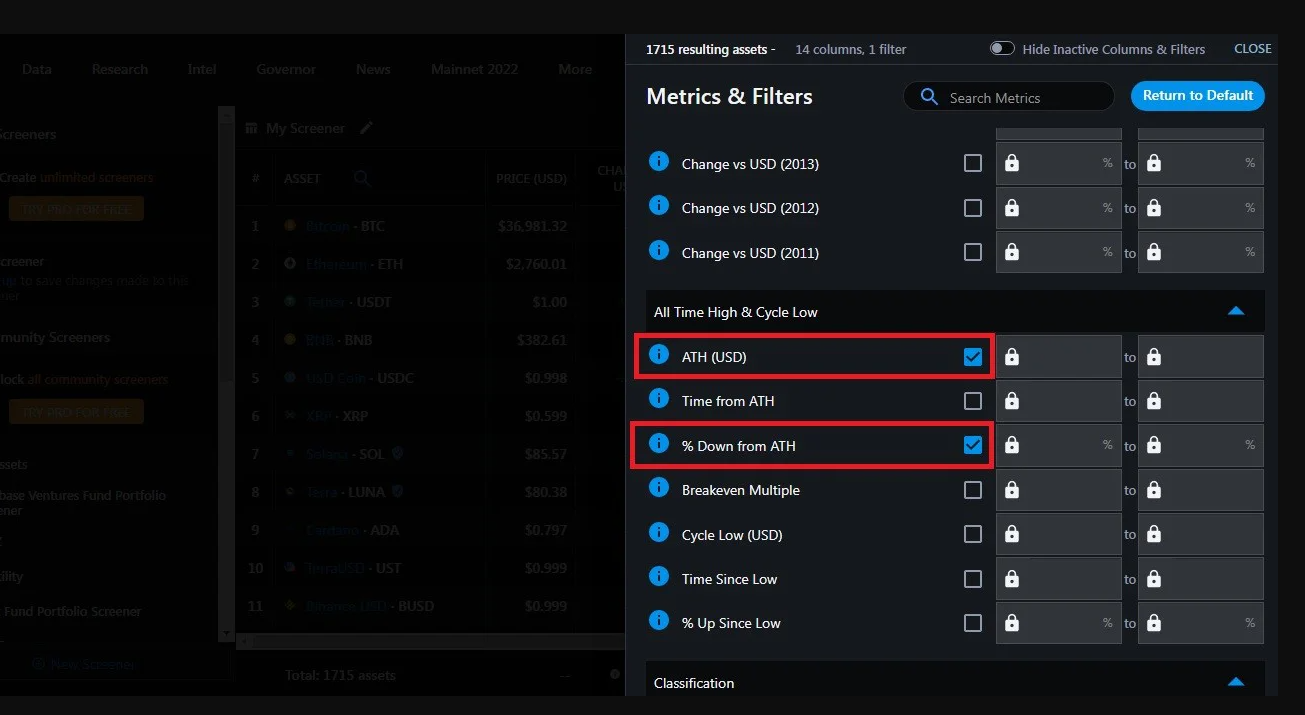Show info for % Down from ATH
The image size is (1305, 715).
click(x=658, y=444)
